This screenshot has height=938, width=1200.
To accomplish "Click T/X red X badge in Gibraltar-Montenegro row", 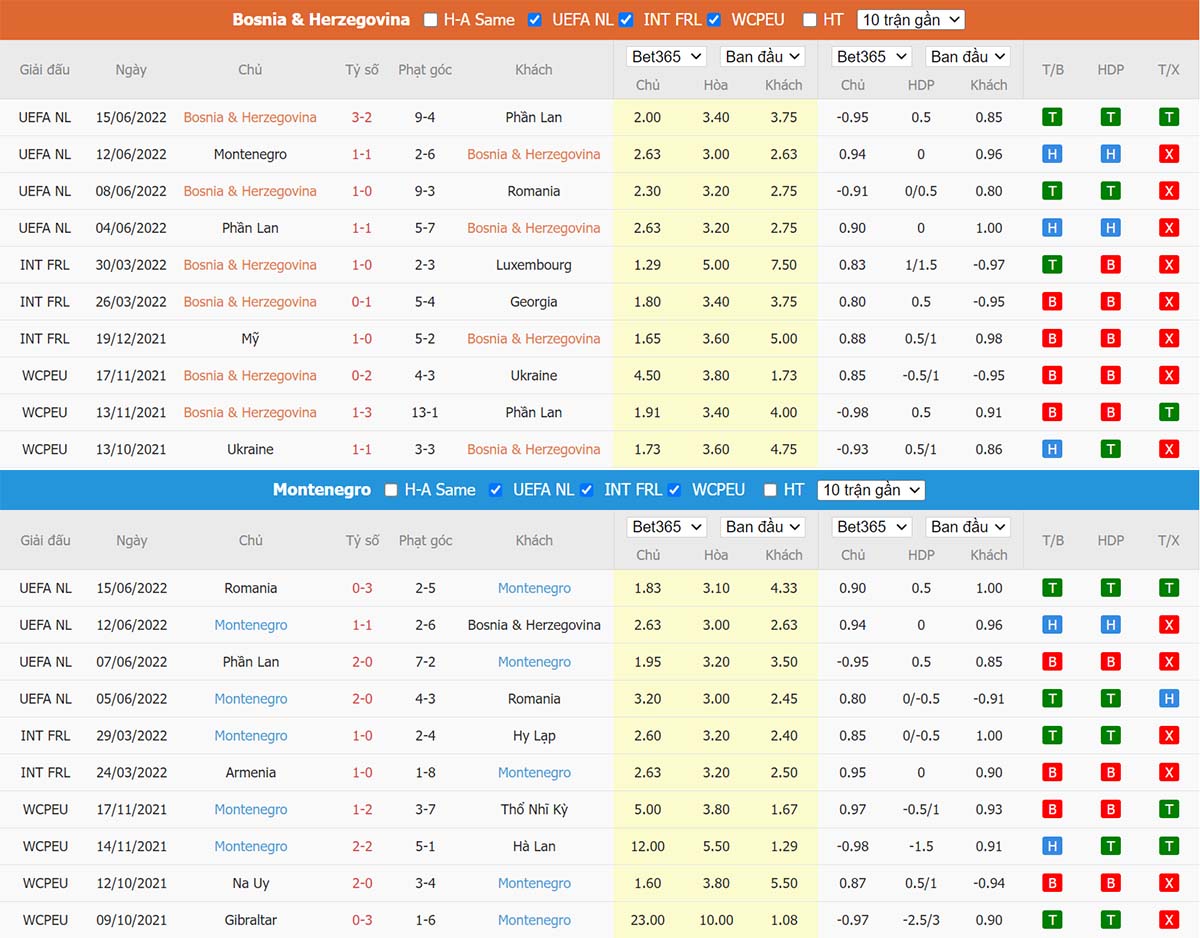I will [x=1168, y=920].
